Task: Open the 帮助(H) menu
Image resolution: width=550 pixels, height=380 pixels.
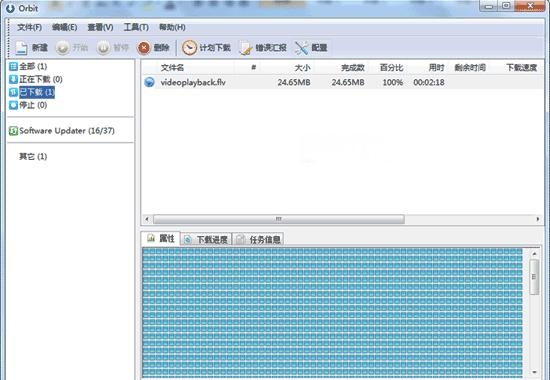Action: [172, 27]
